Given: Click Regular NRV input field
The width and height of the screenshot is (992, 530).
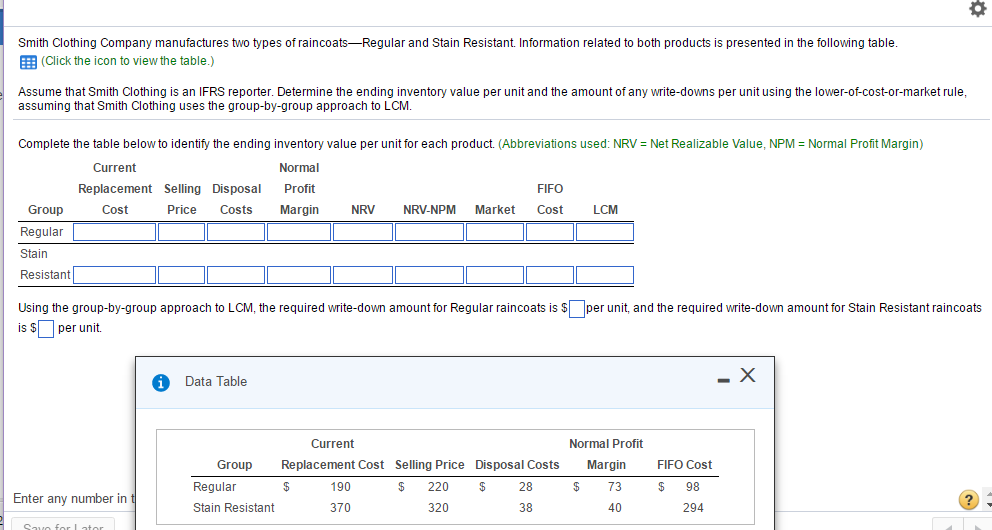Looking at the screenshot, I should (363, 232).
